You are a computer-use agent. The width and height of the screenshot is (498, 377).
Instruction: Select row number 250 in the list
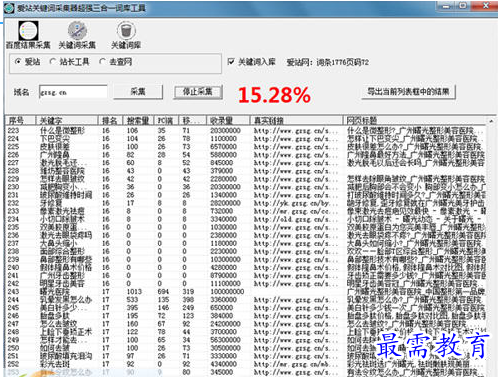click(13, 348)
